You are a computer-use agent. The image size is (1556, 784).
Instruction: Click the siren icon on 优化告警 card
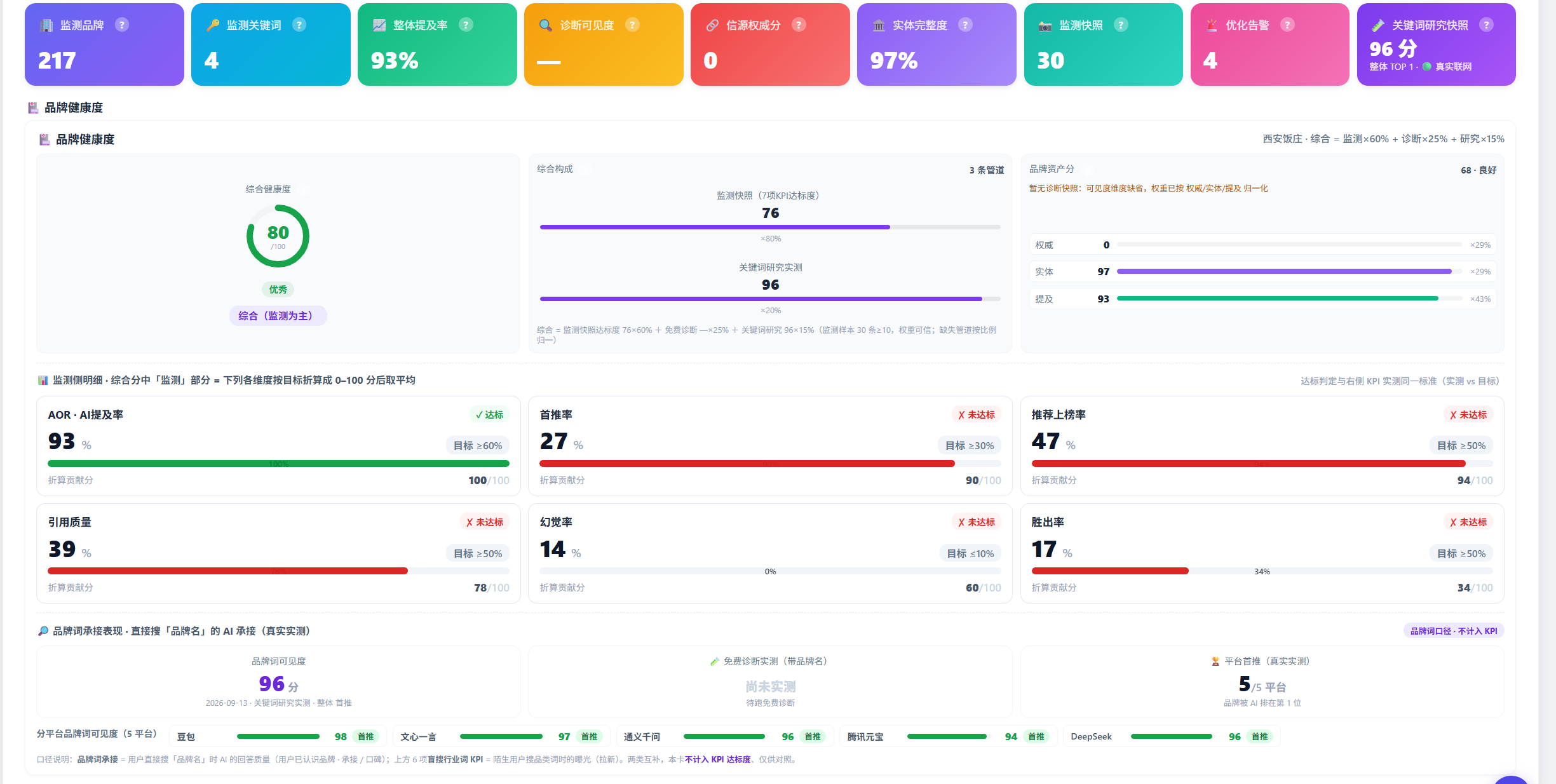coord(1212,25)
